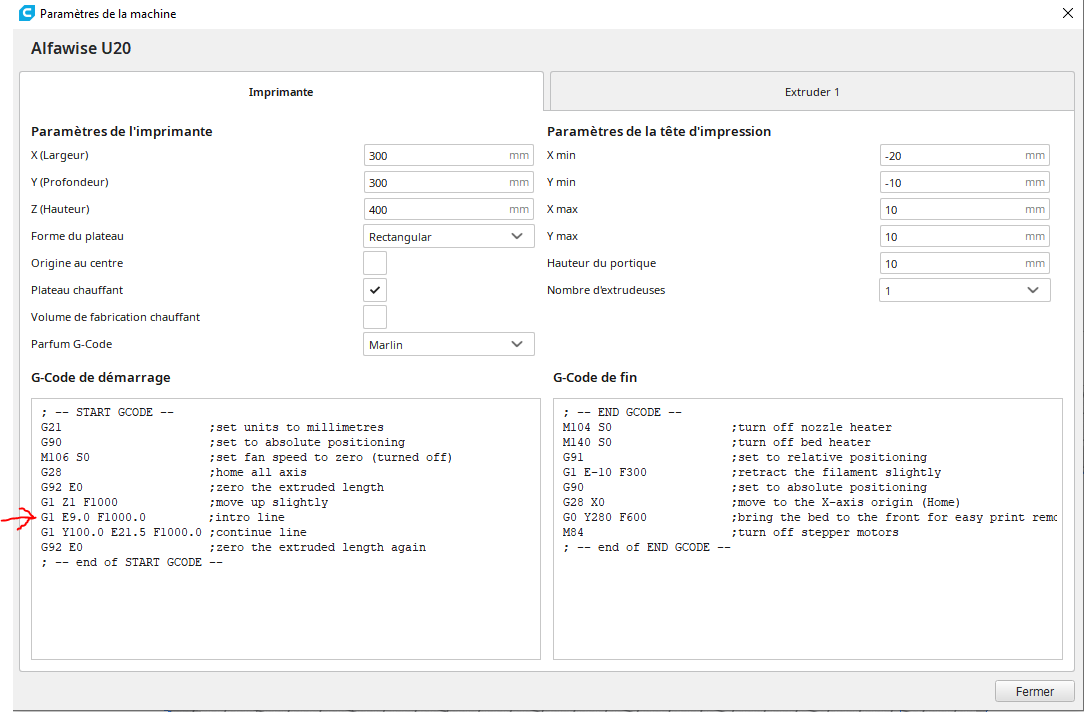This screenshot has height=712, width=1084.
Task: Click the Alfawise U20 heading
Action: pos(81,48)
